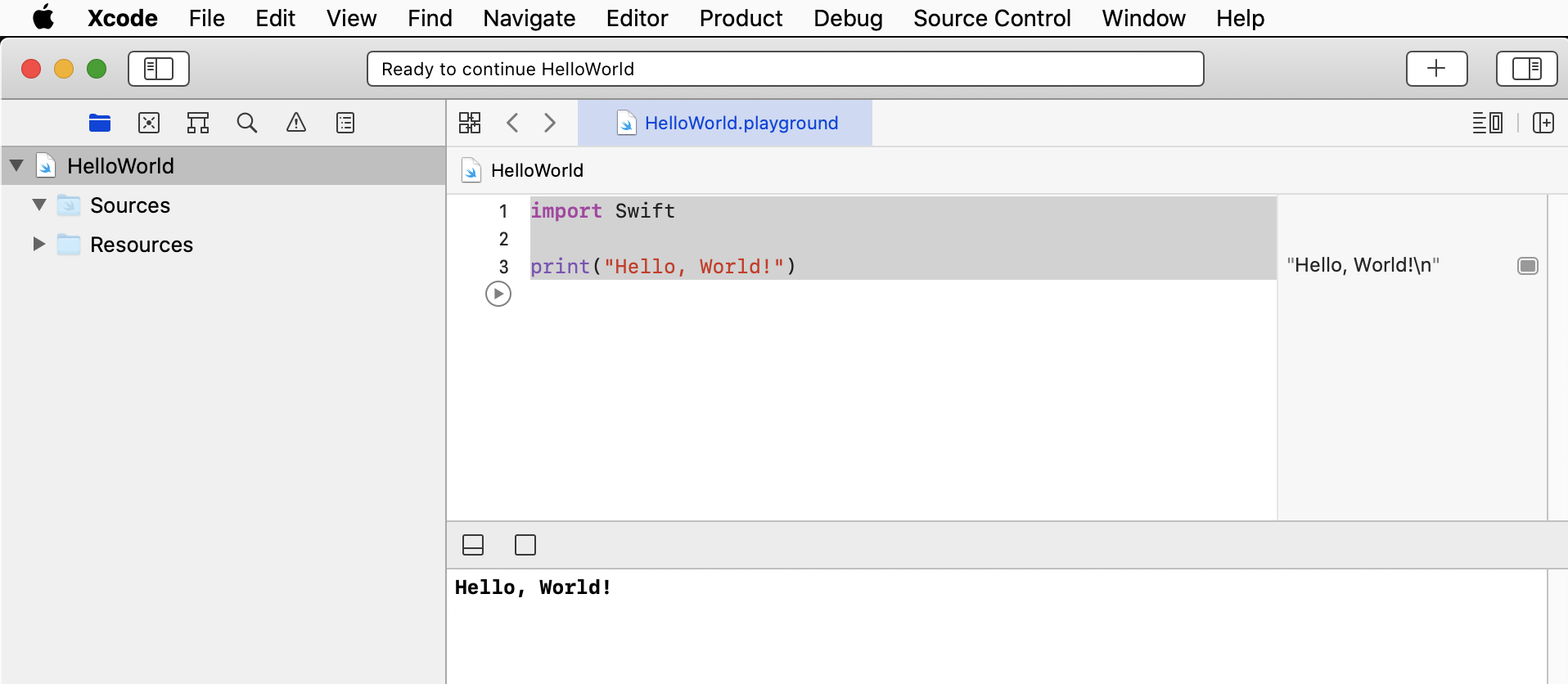1568x684 pixels.
Task: Open the related items grid menu
Action: point(470,123)
